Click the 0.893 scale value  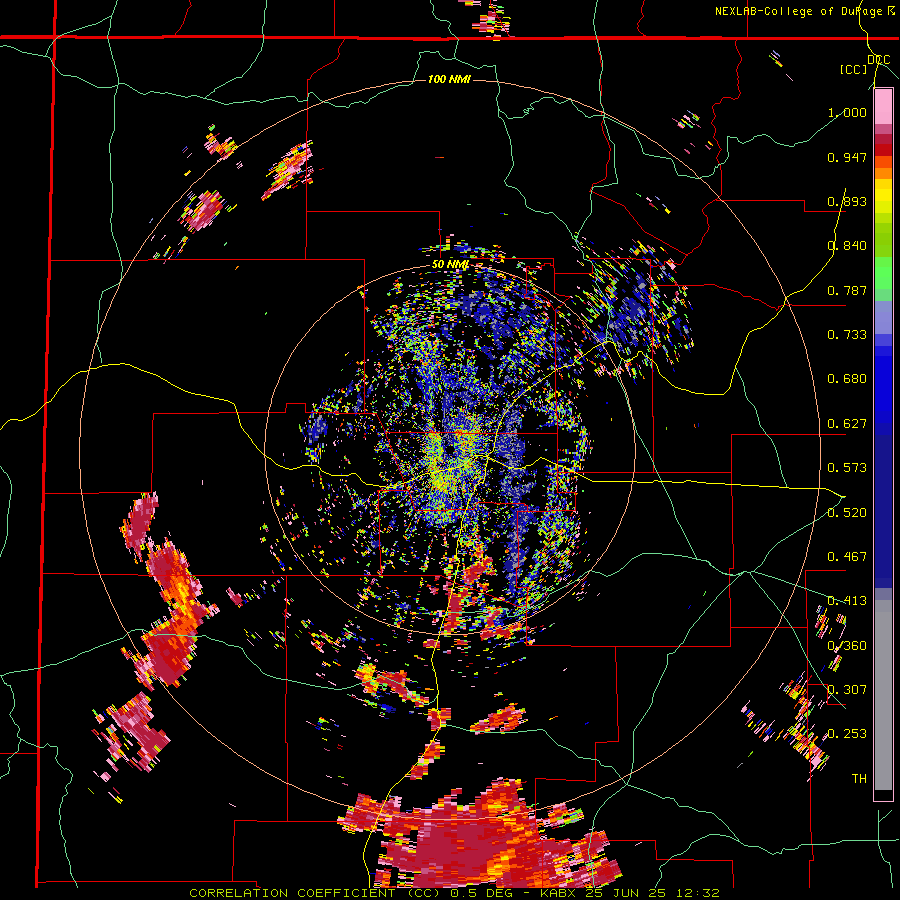(847, 201)
